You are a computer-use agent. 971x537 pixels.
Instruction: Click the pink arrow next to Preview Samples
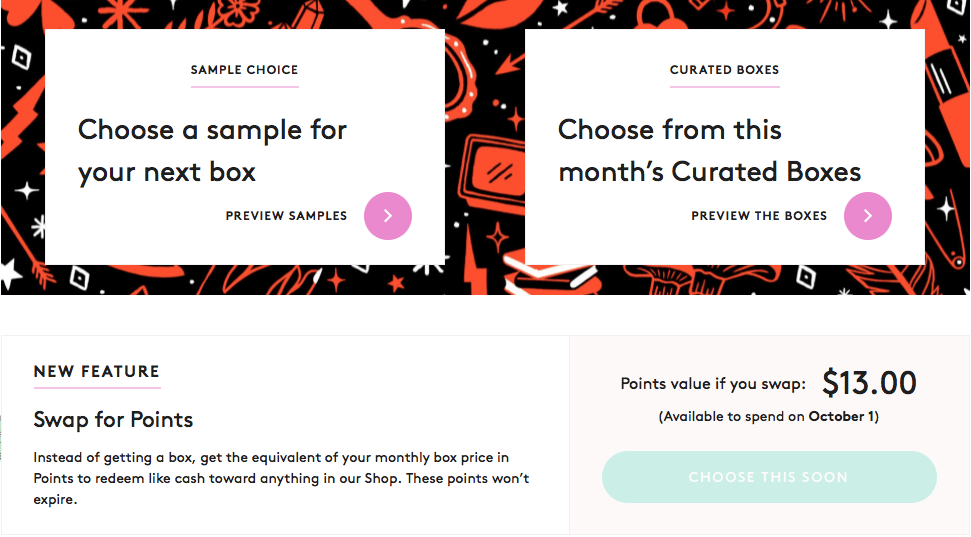point(388,216)
